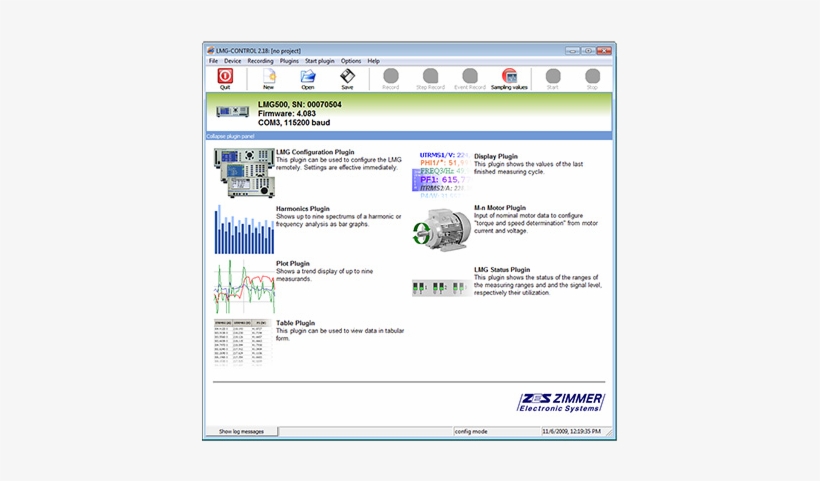The height and width of the screenshot is (481, 820).
Task: Click the LMG Configuration Plugin title
Action: 315,152
